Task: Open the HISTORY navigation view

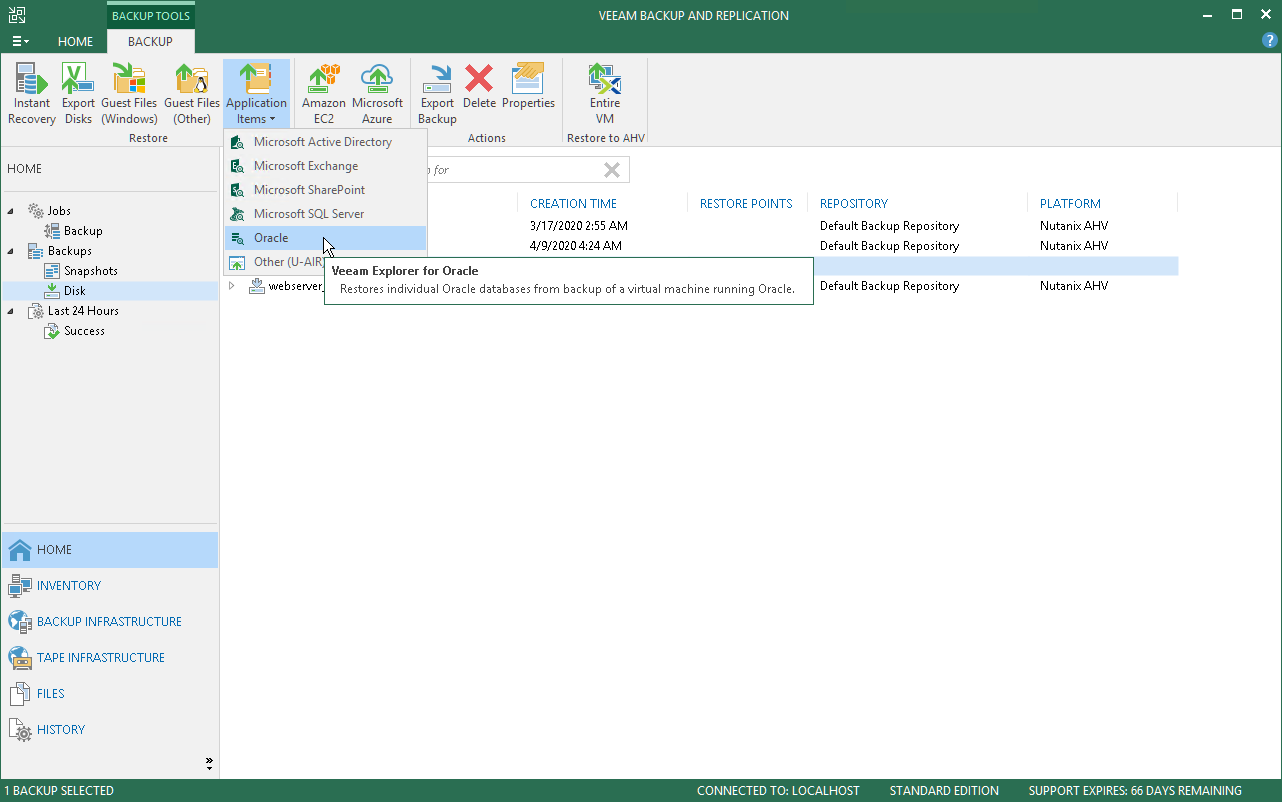Action: (110, 730)
